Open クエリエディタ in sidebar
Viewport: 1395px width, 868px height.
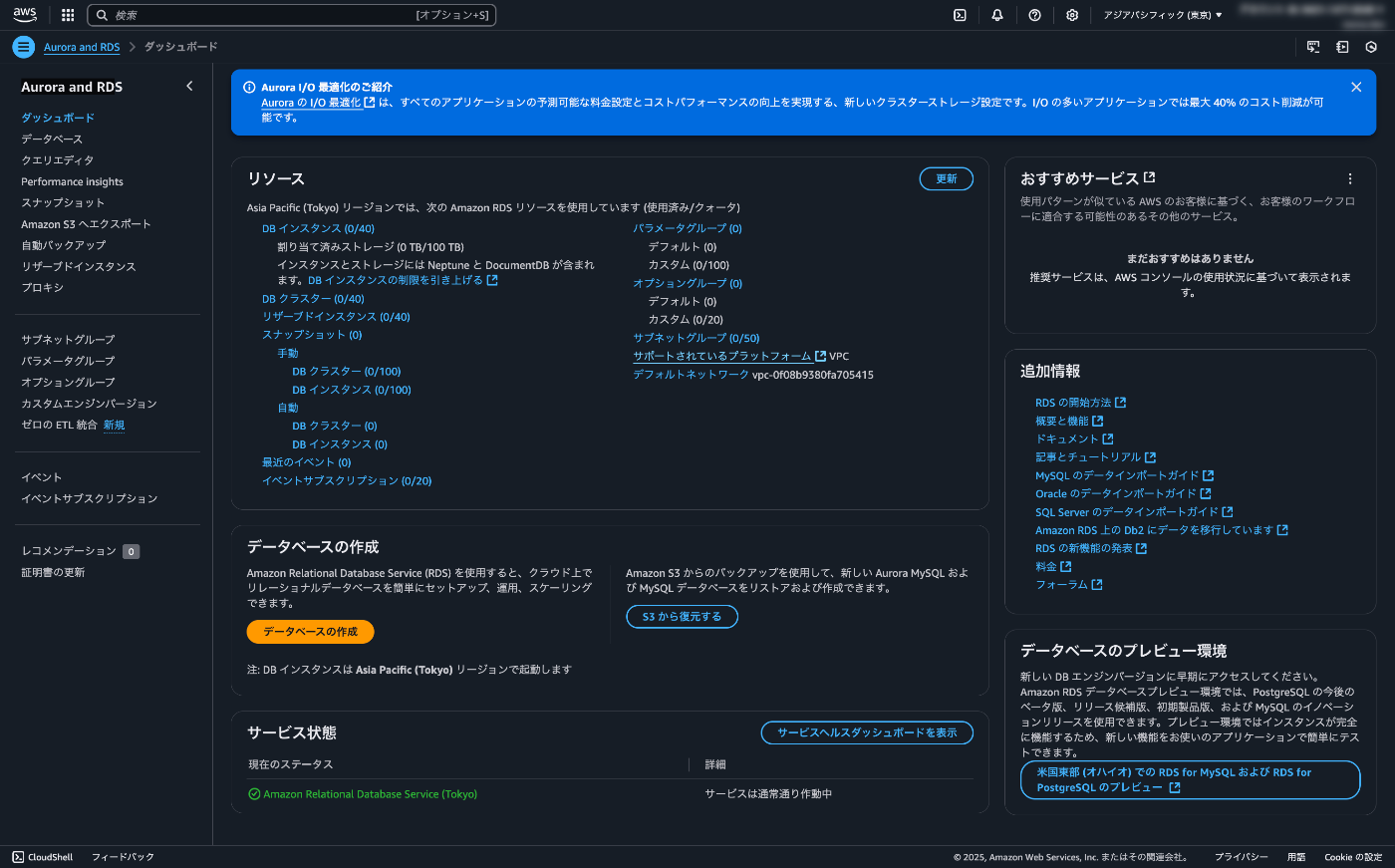coord(58,160)
